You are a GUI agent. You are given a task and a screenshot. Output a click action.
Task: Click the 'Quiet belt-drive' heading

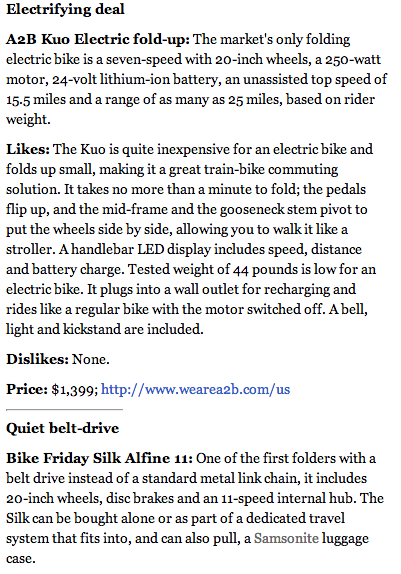[x=63, y=428]
